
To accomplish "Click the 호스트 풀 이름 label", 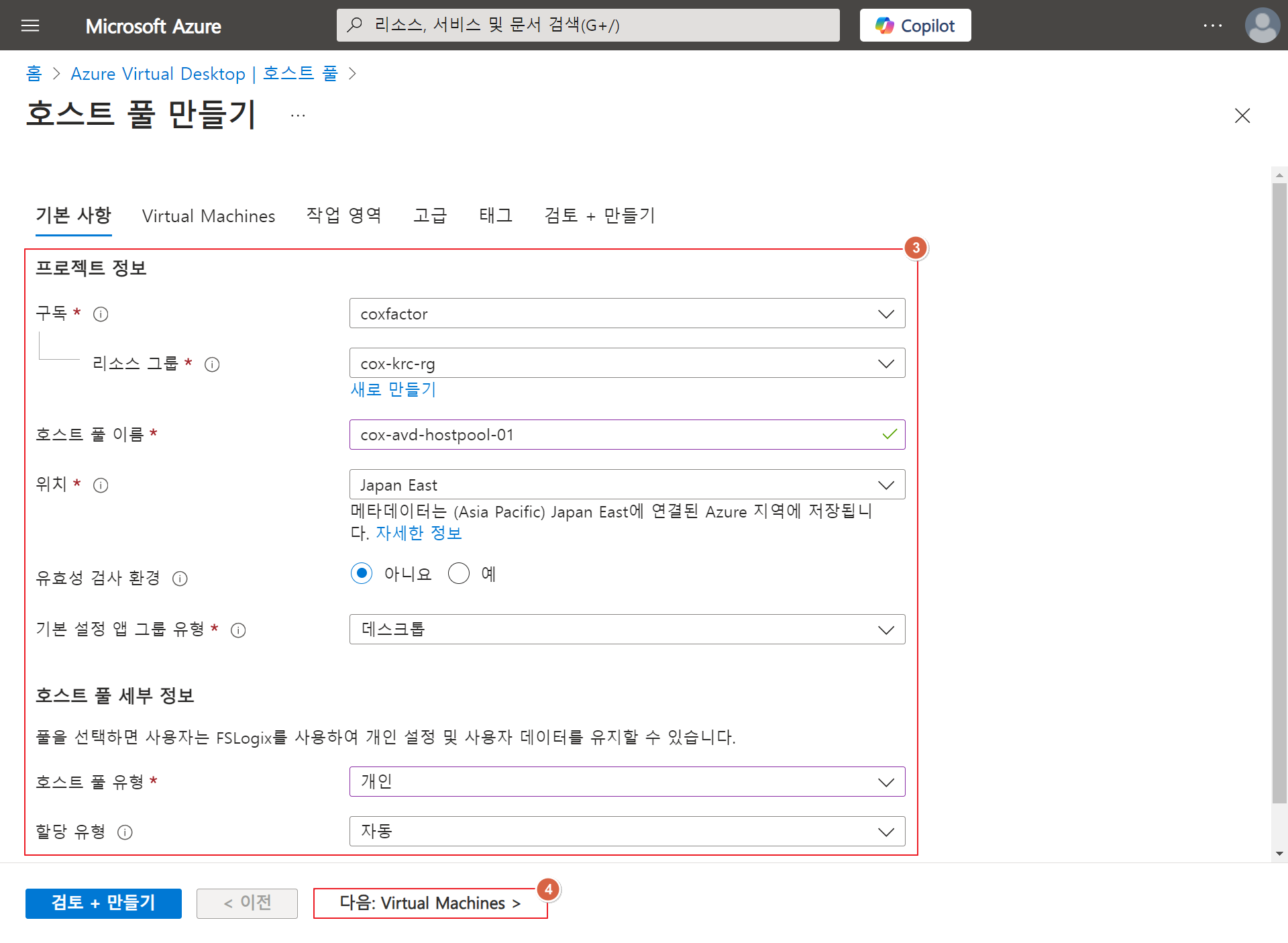I will pos(90,435).
